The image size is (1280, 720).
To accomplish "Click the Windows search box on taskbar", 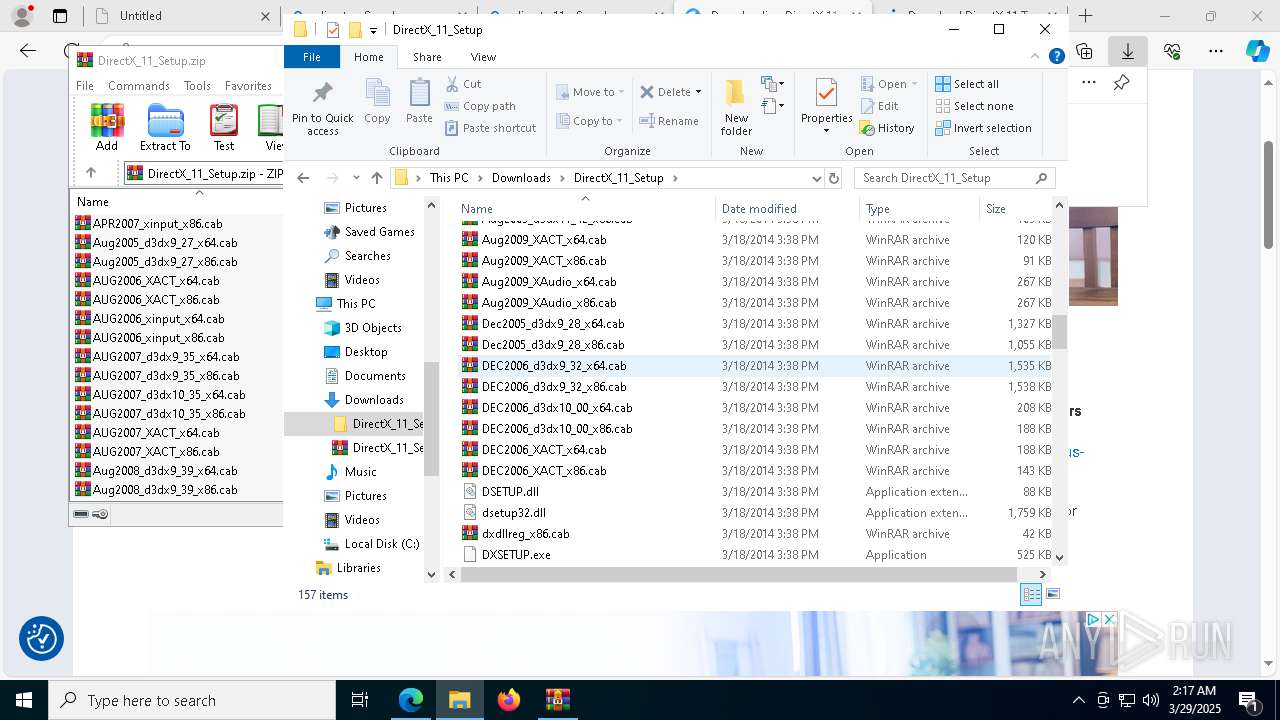I will [192, 700].
